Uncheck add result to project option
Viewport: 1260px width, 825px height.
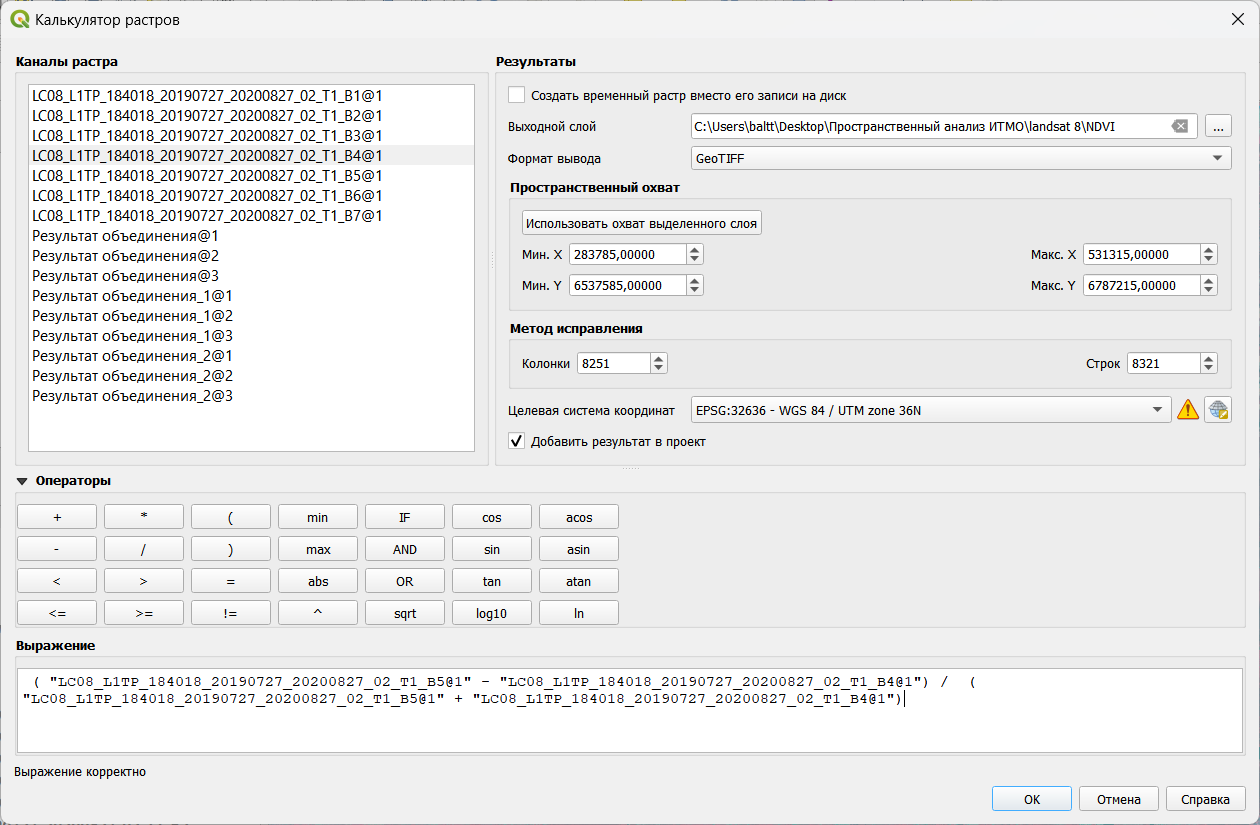(516, 441)
